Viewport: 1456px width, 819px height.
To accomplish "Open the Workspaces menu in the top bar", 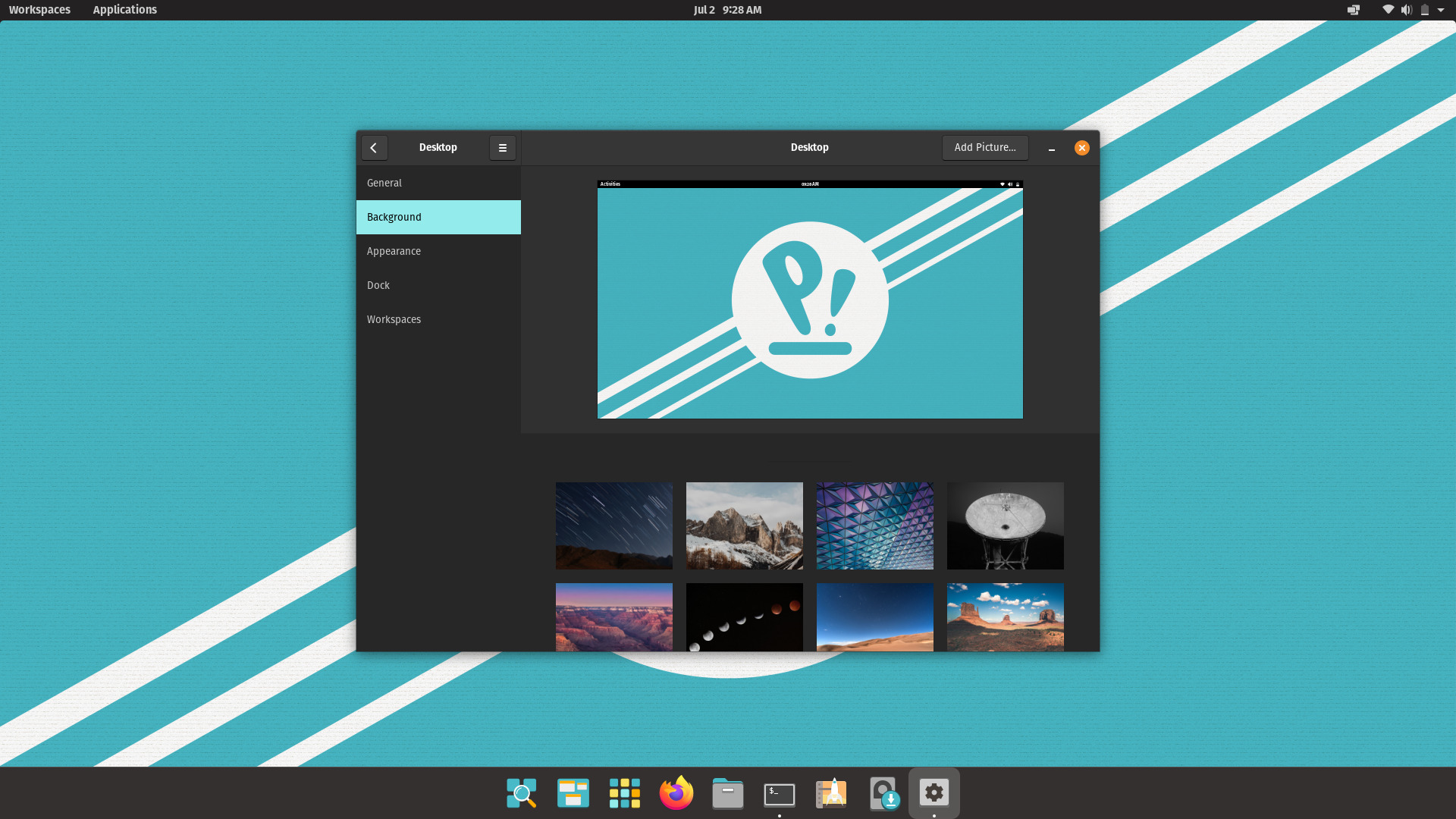I will click(39, 10).
